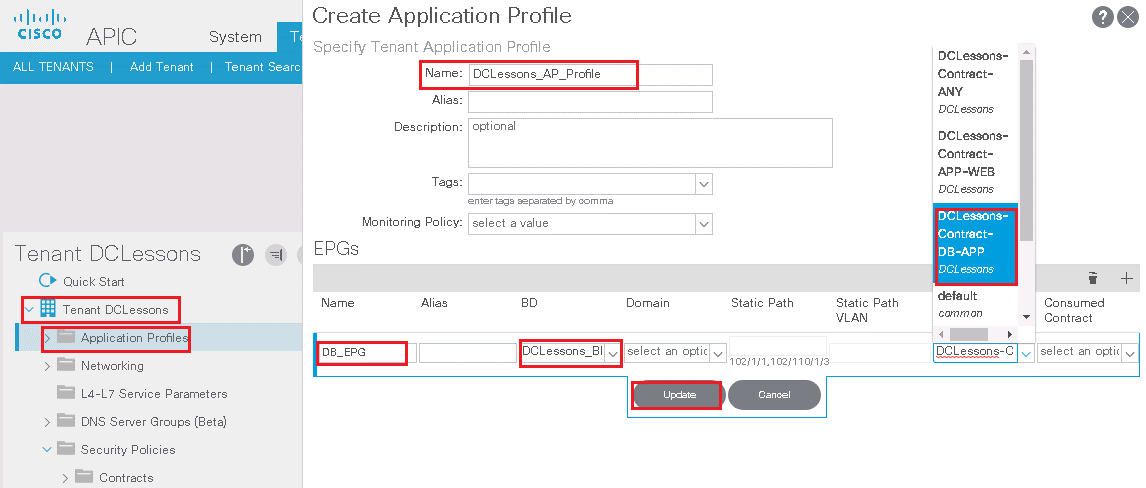This screenshot has height=488, width=1146.
Task: Click the Cisco logo
Action: [39, 25]
